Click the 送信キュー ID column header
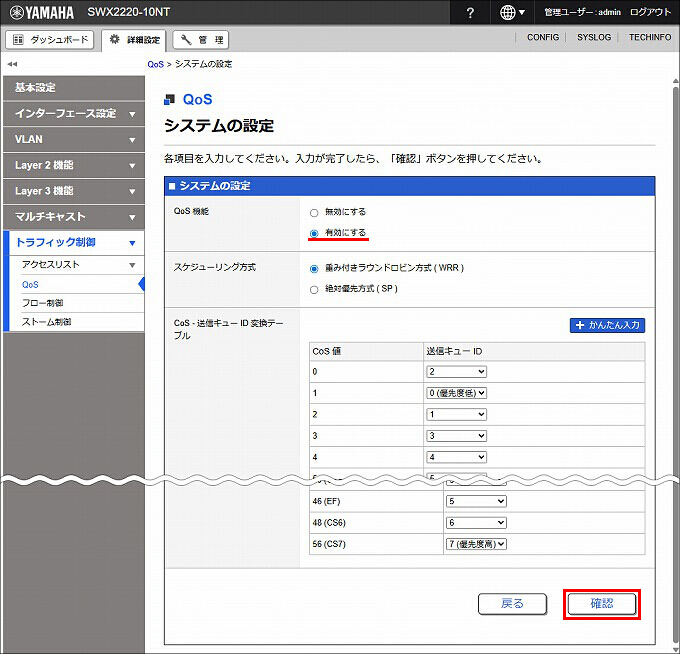Image resolution: width=680 pixels, height=654 pixels. point(534,352)
